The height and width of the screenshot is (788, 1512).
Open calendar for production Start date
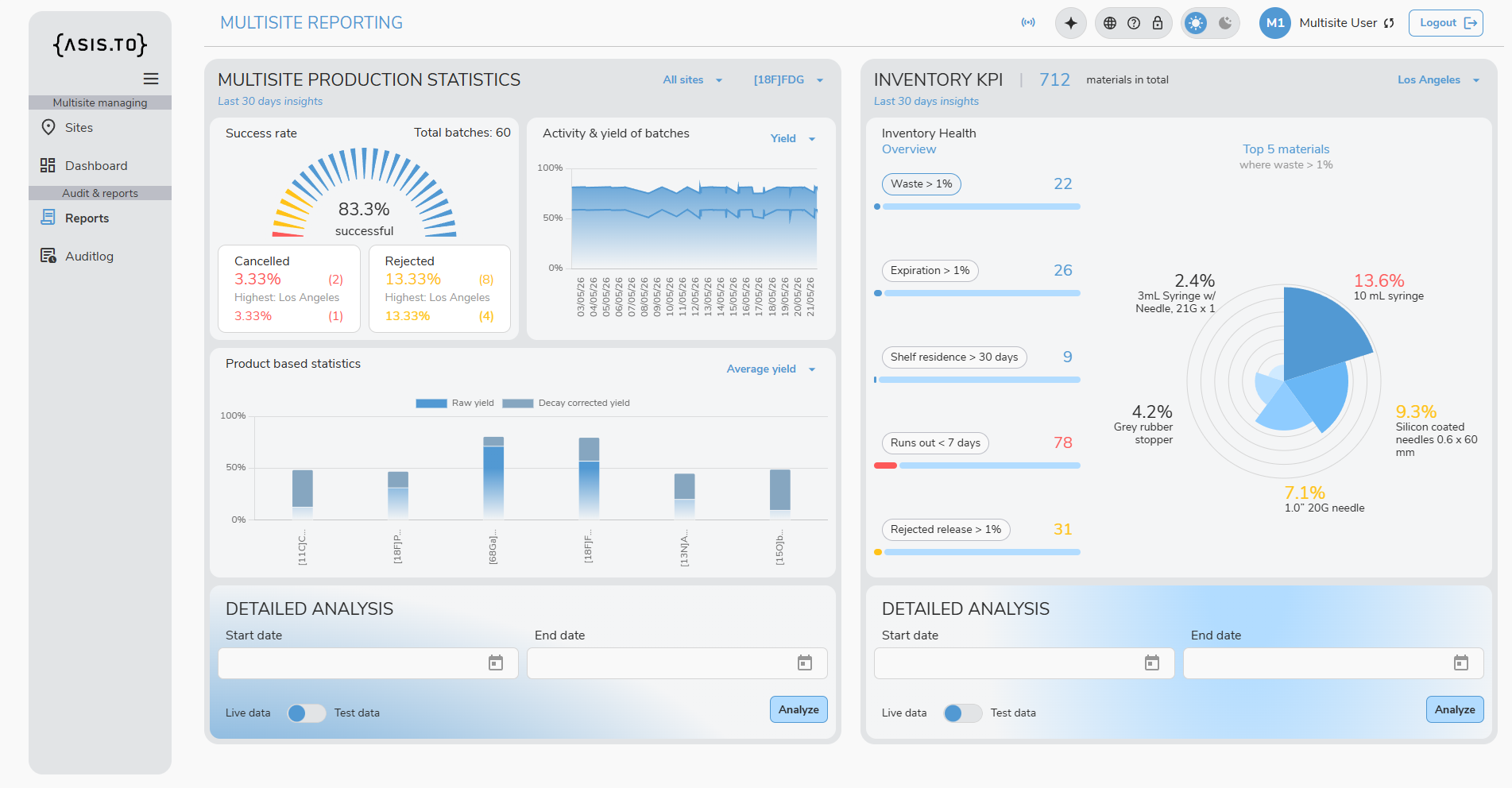tap(496, 663)
